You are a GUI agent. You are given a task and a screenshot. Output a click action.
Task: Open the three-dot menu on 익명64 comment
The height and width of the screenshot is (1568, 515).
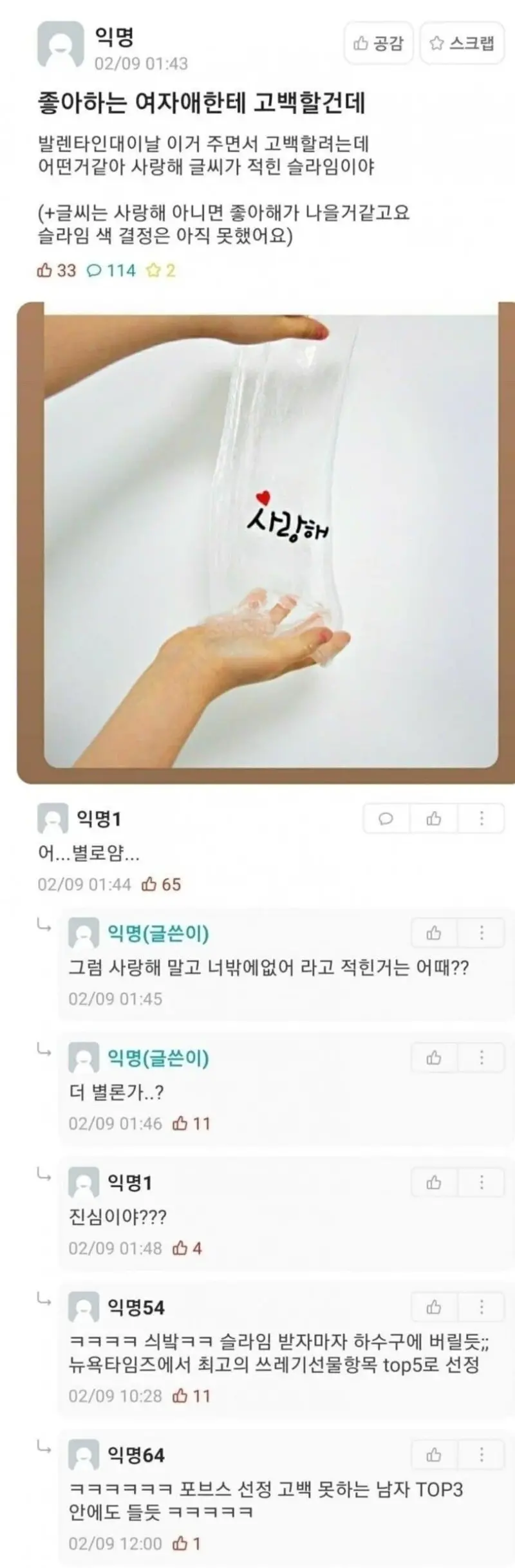pos(482,1455)
